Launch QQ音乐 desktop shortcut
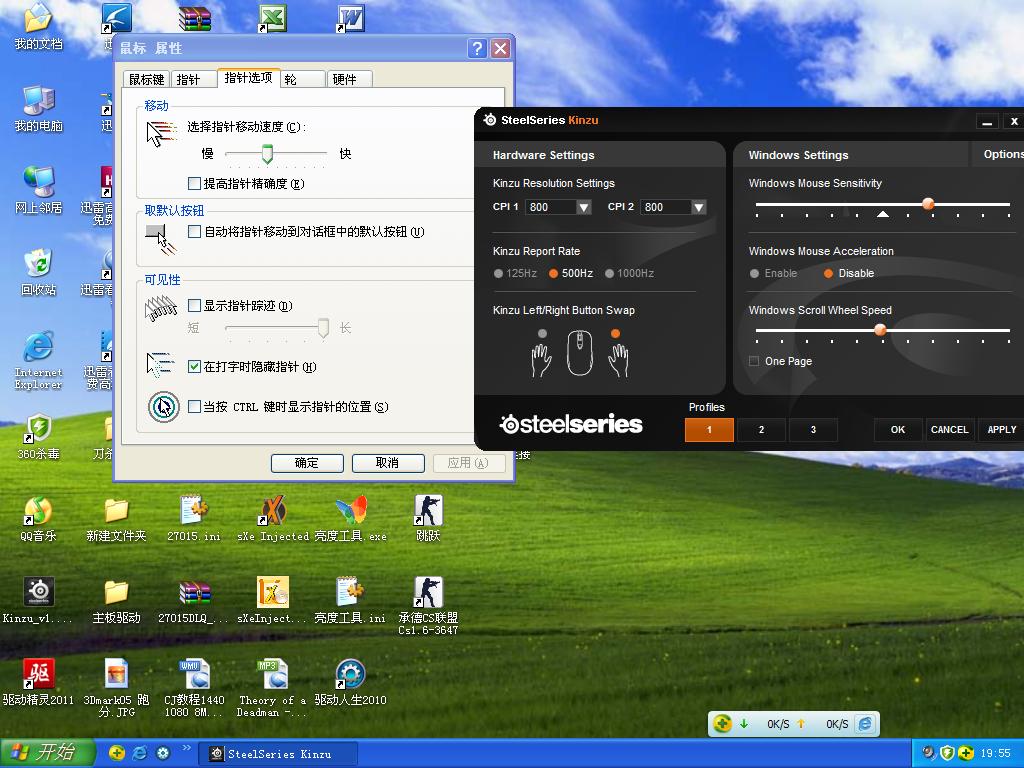This screenshot has width=1024, height=768. (38, 519)
